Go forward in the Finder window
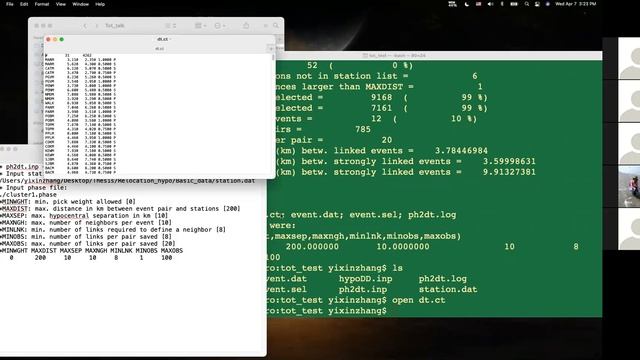Screen dimensions: 640x360 (x=97, y=26)
